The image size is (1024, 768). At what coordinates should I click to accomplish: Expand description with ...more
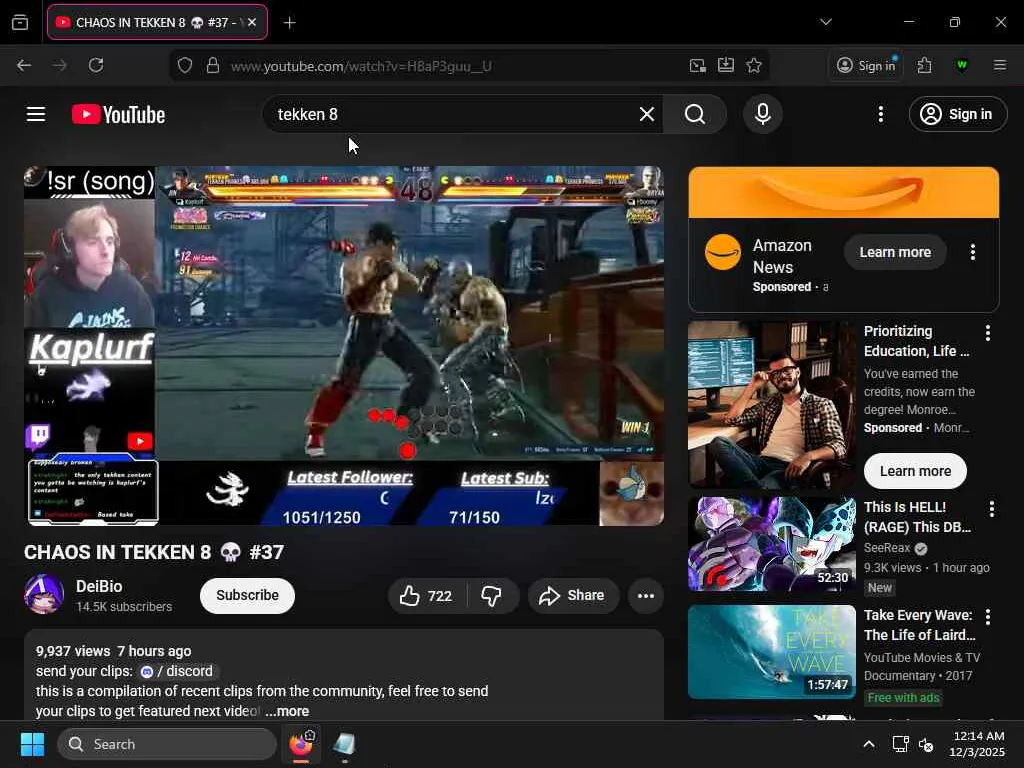click(x=287, y=711)
